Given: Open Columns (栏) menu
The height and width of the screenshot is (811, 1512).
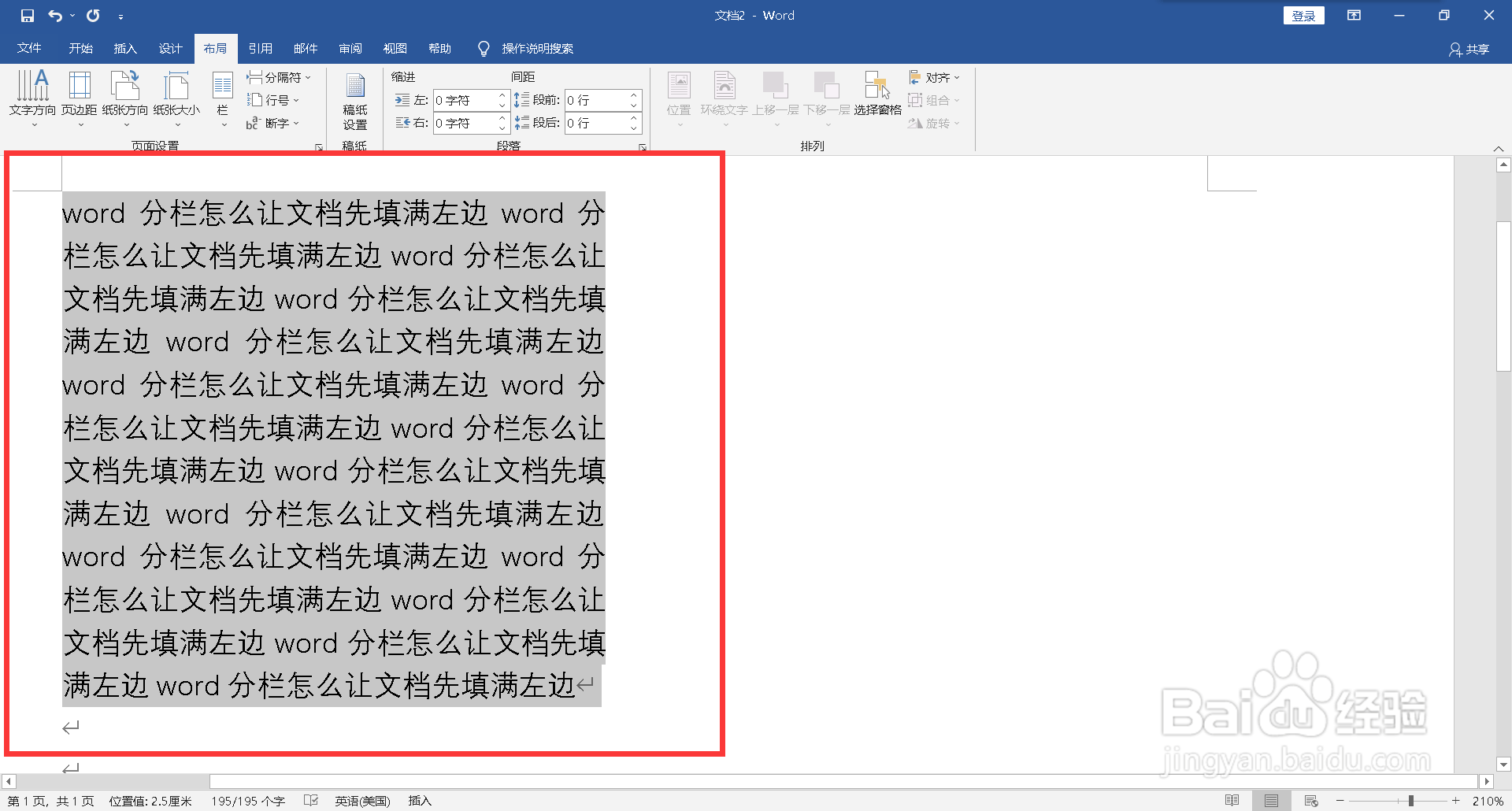Looking at the screenshot, I should point(223,98).
